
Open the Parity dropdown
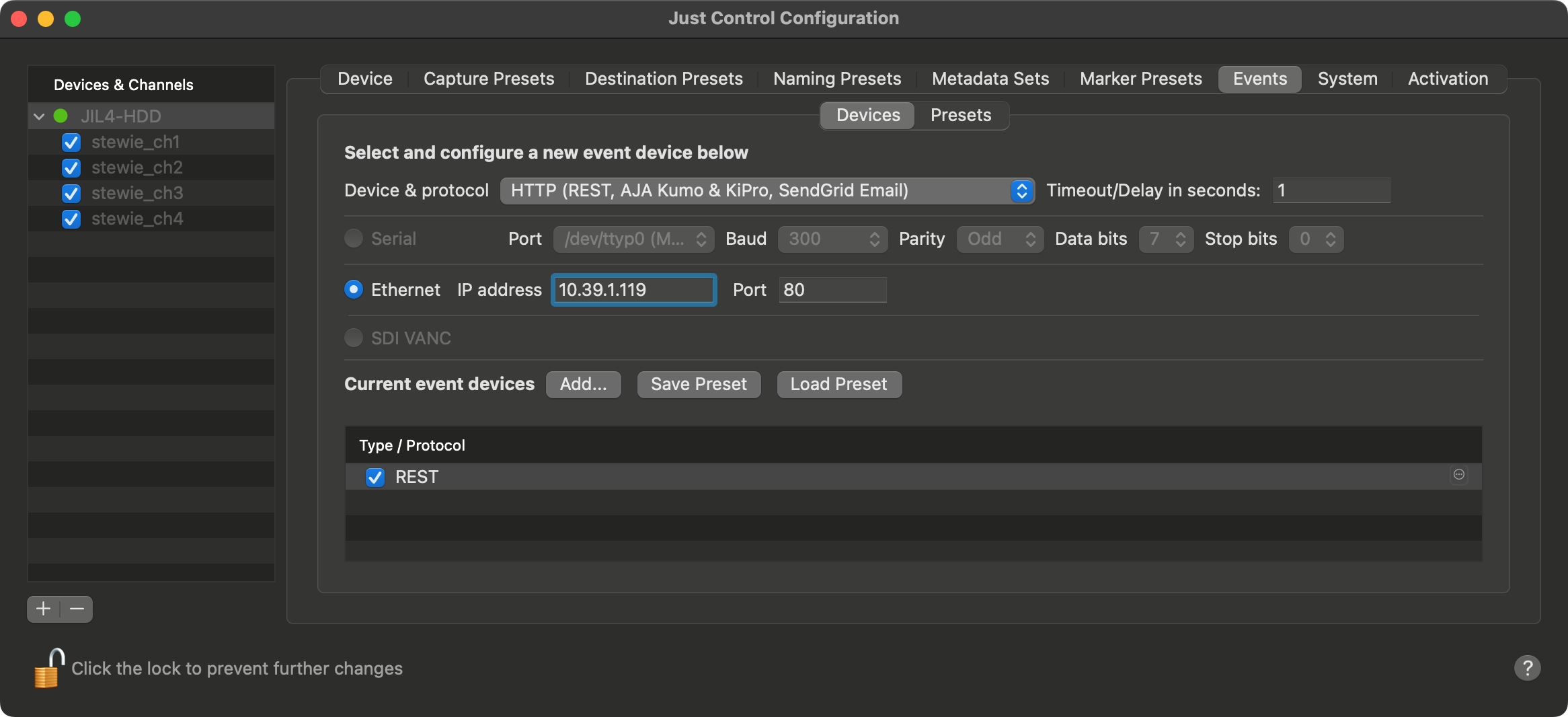coord(1000,239)
